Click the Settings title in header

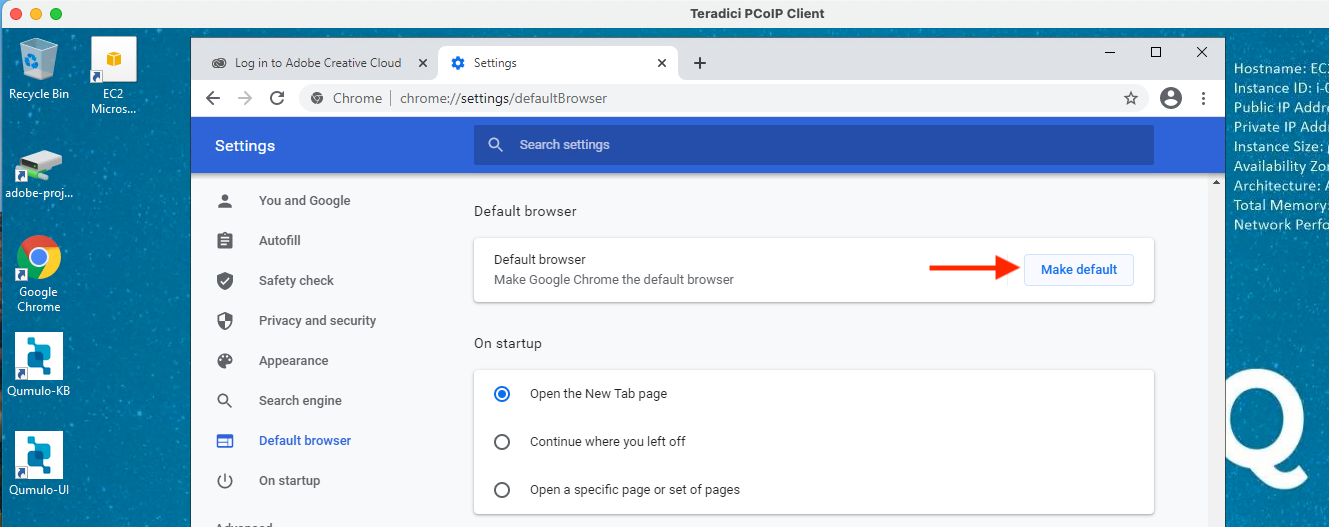[x=245, y=146]
